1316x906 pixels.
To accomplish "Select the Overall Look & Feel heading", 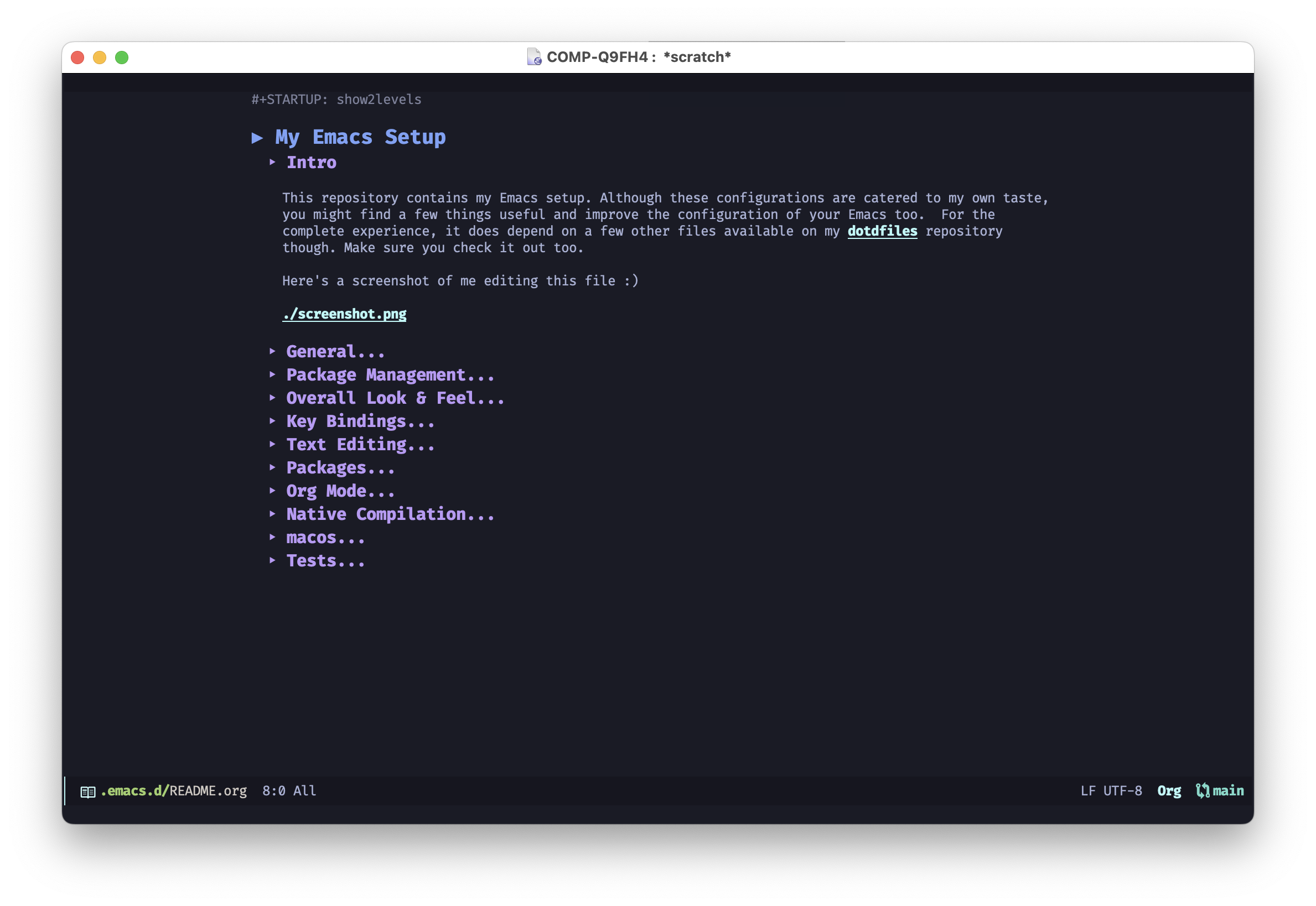I will point(395,398).
